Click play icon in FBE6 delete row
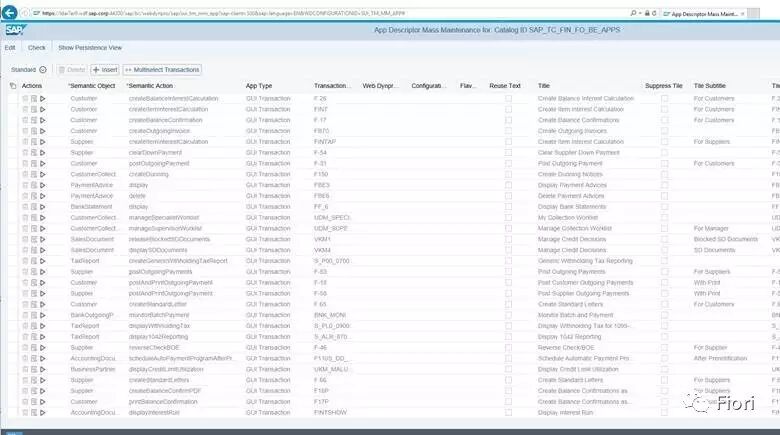The height and width of the screenshot is (435, 780). [43, 196]
